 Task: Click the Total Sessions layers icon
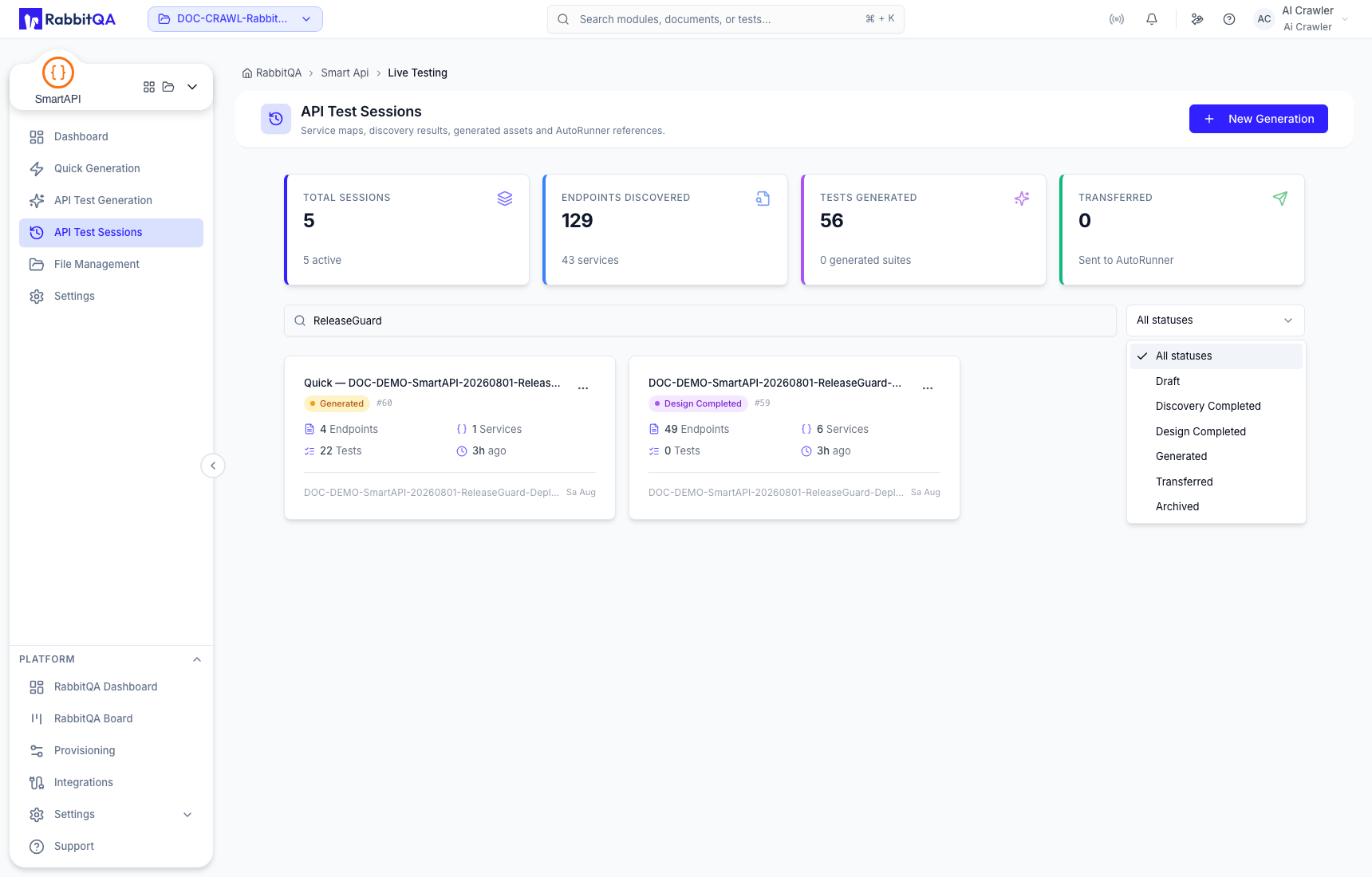tap(505, 199)
